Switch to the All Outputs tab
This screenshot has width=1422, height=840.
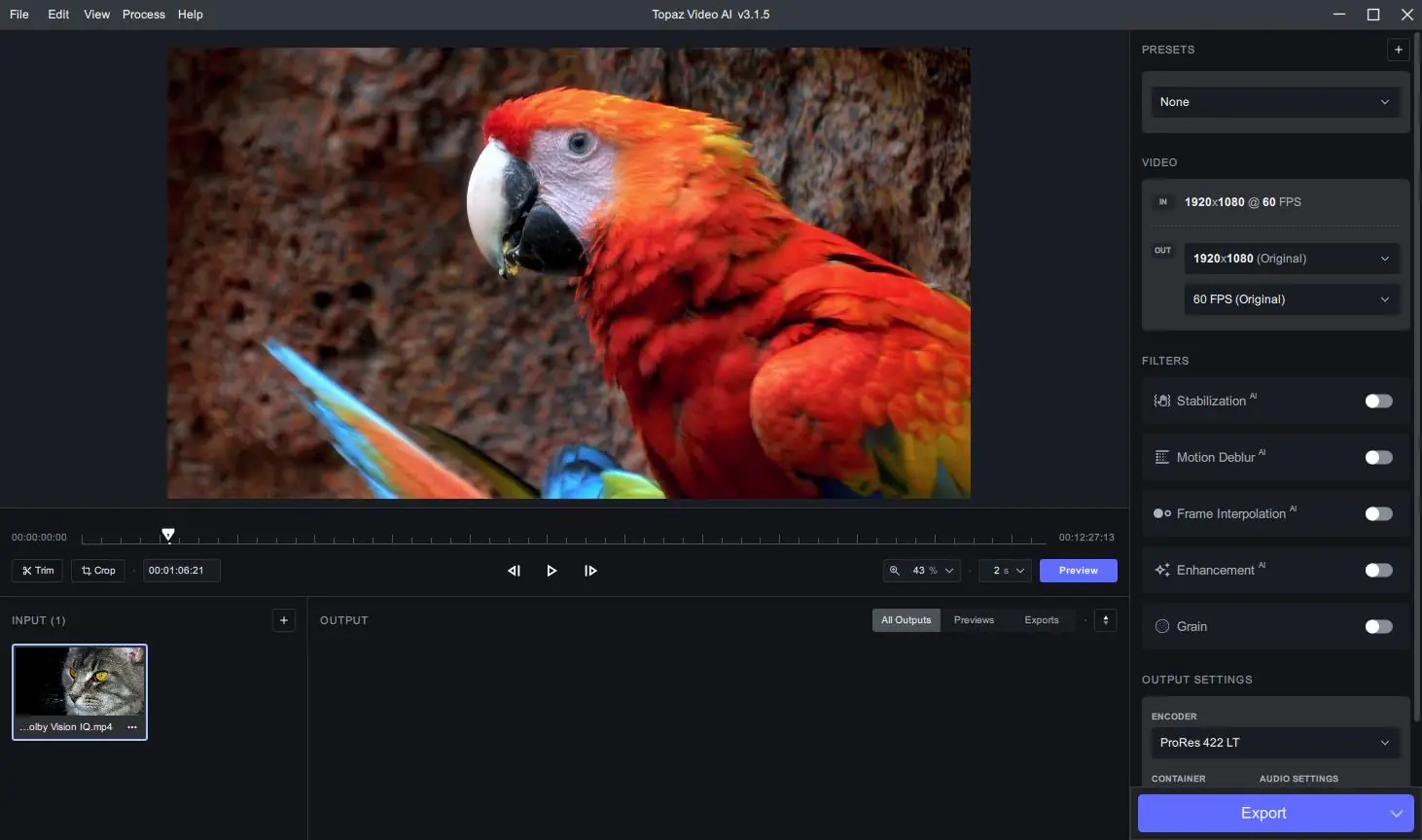(x=907, y=620)
